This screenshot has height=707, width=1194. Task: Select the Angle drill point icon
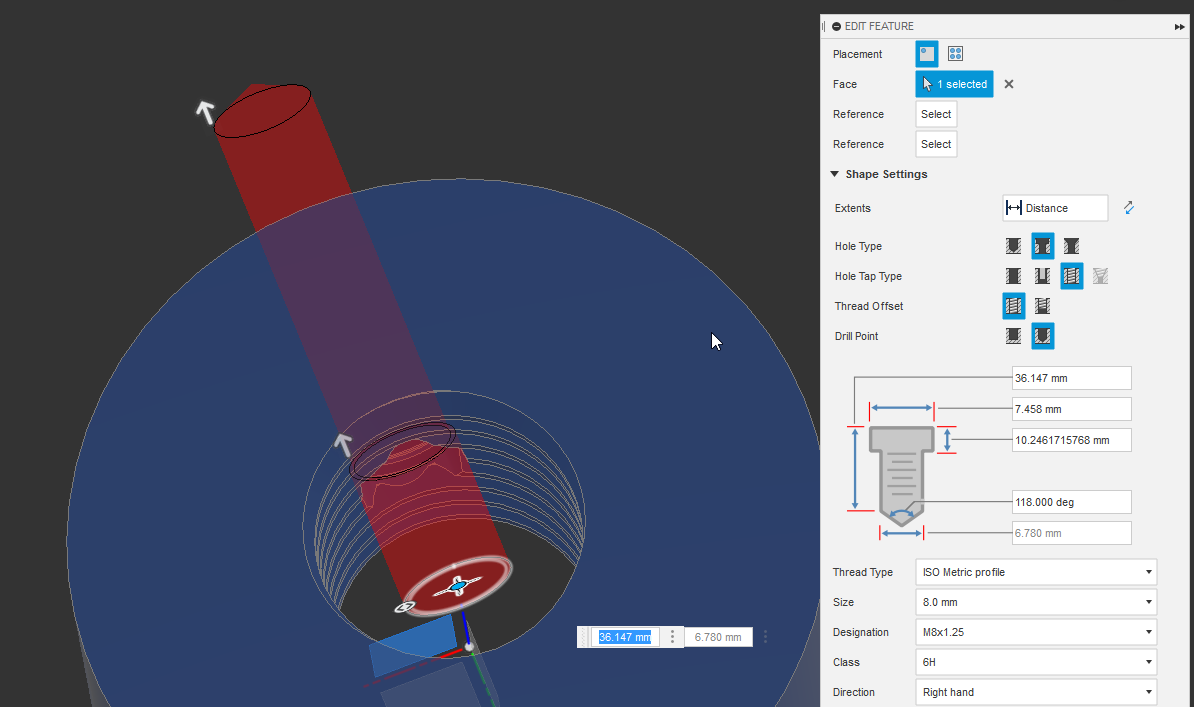click(1043, 336)
